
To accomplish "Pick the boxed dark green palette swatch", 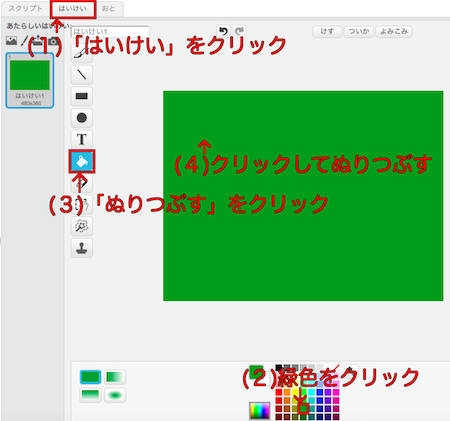I will click(303, 409).
